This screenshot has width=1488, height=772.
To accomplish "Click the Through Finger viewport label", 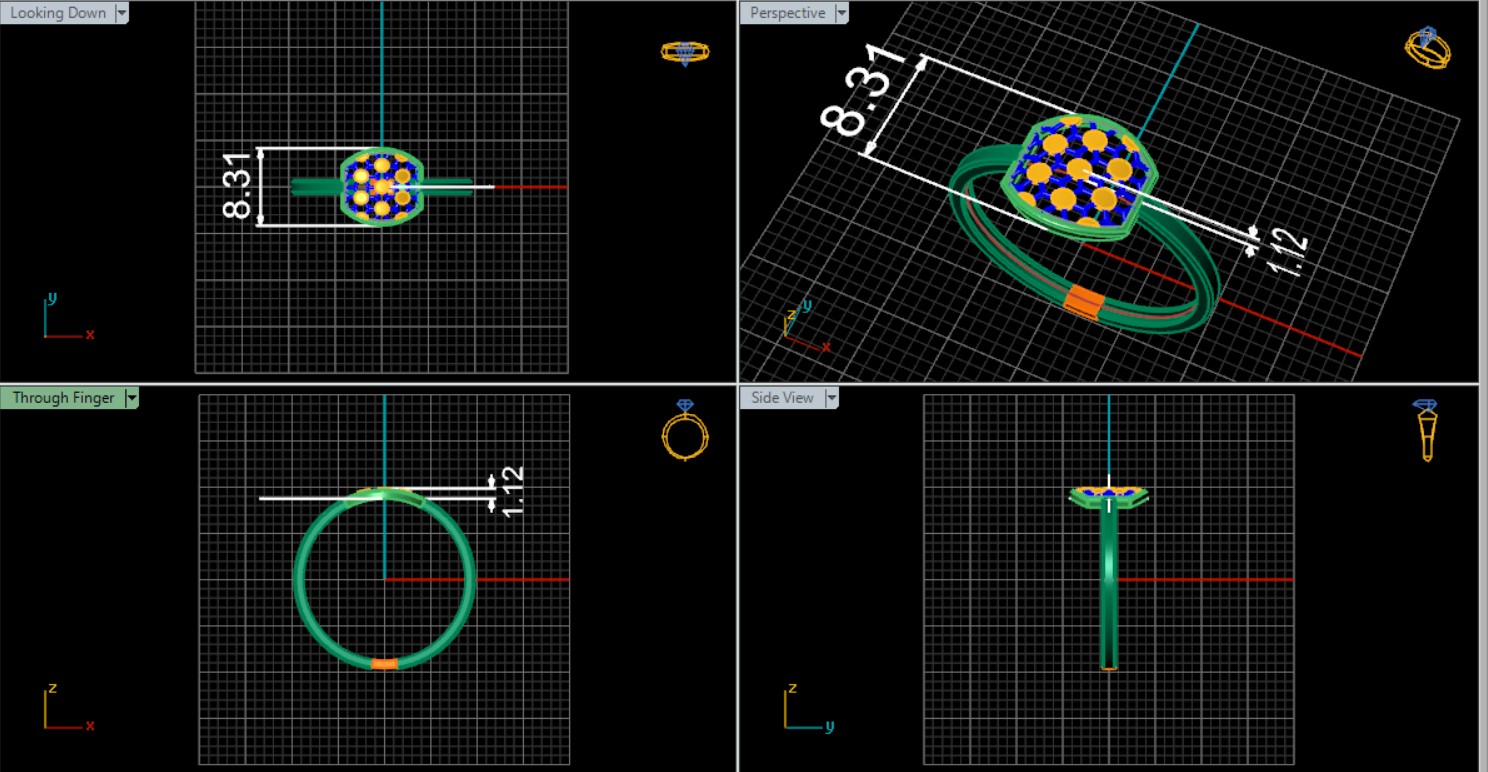I will pyautogui.click(x=63, y=398).
